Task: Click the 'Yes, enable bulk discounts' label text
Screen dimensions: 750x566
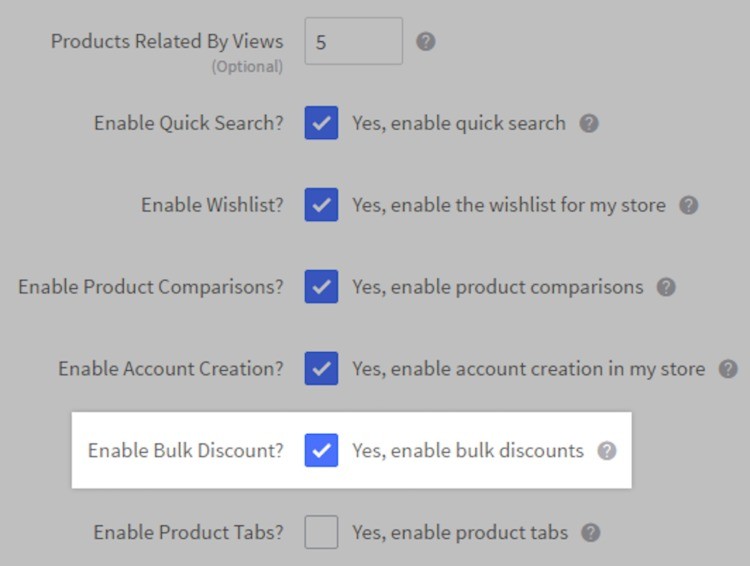Action: pyautogui.click(x=467, y=451)
